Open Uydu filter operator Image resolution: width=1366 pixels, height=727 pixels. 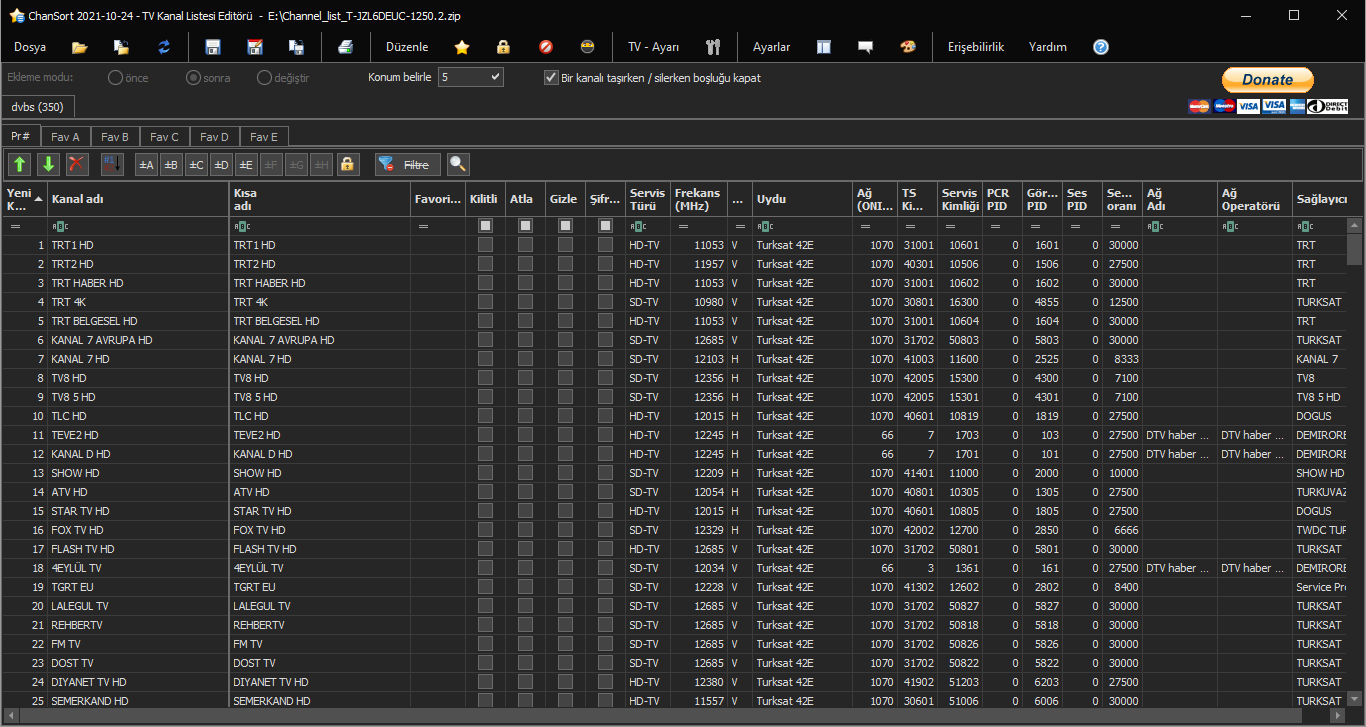764,226
